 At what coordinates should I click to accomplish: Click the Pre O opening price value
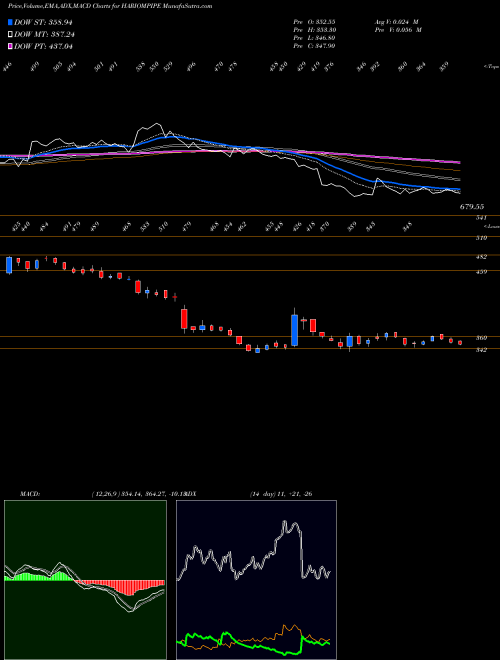[x=314, y=21]
